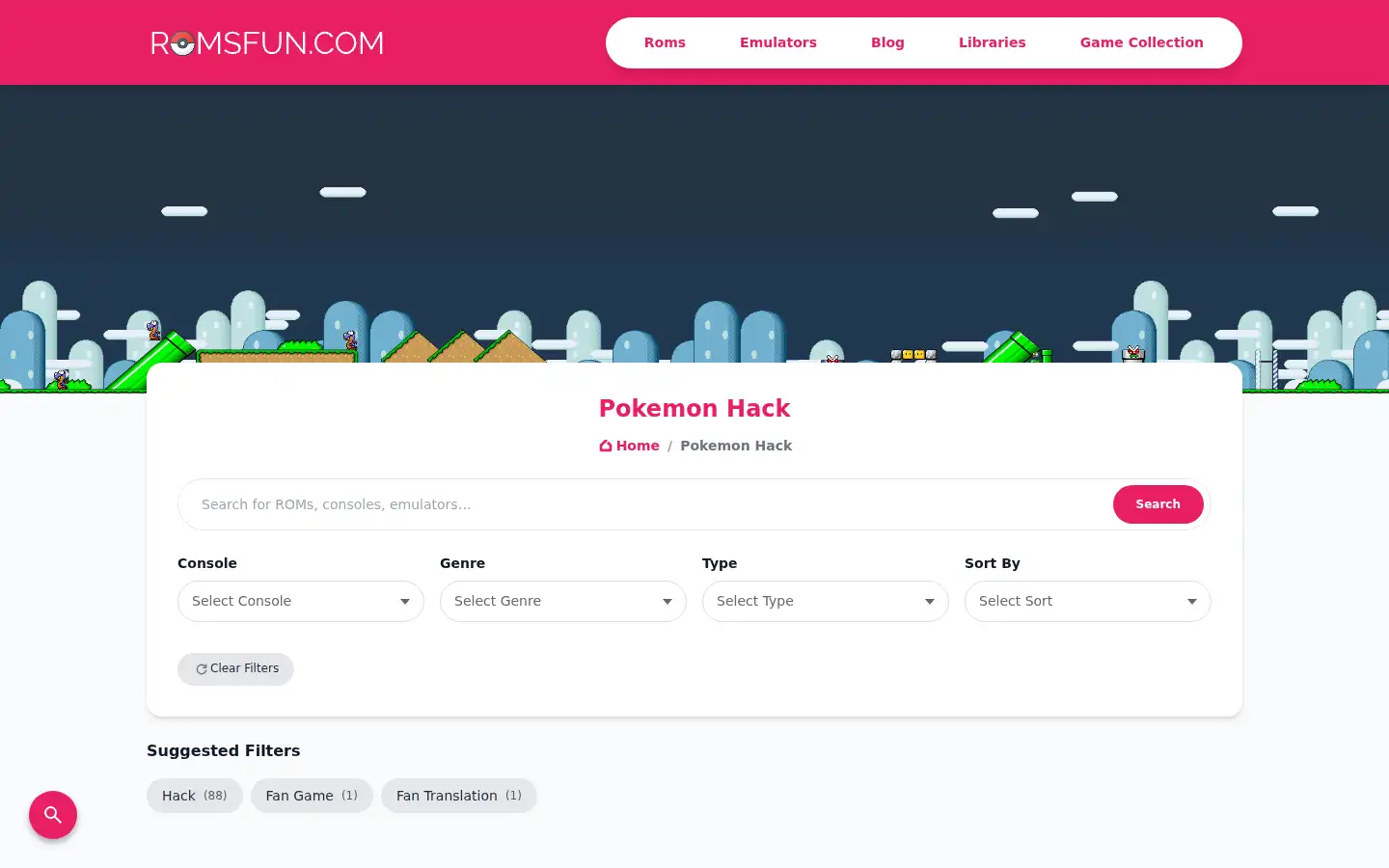Click the Suggested Filters heading
The height and width of the screenshot is (868, 1389).
(223, 750)
